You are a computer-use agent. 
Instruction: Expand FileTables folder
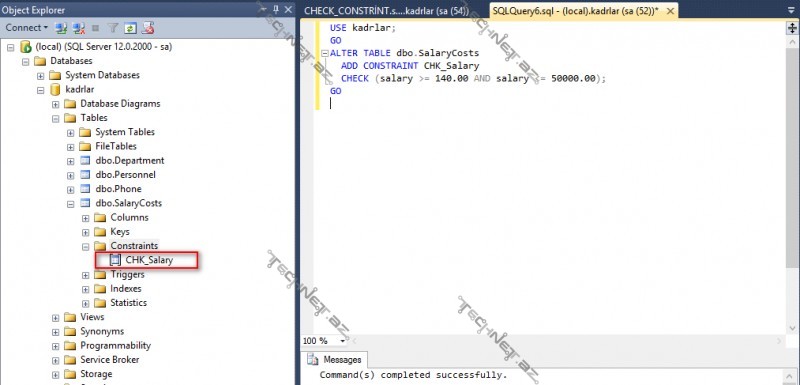click(x=71, y=147)
